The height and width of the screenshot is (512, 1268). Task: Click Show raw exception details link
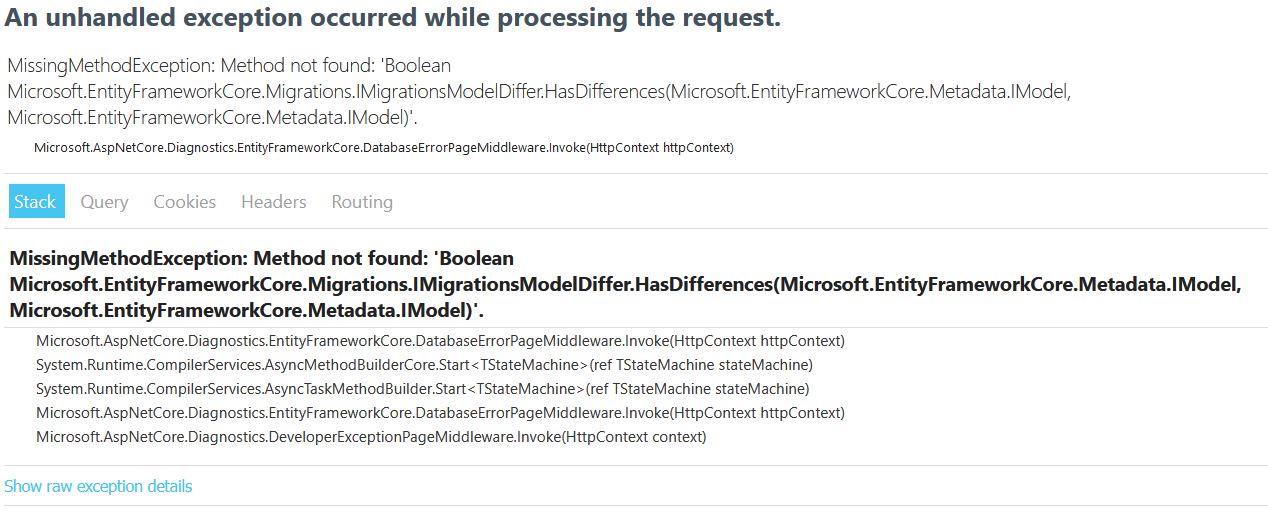tap(98, 487)
